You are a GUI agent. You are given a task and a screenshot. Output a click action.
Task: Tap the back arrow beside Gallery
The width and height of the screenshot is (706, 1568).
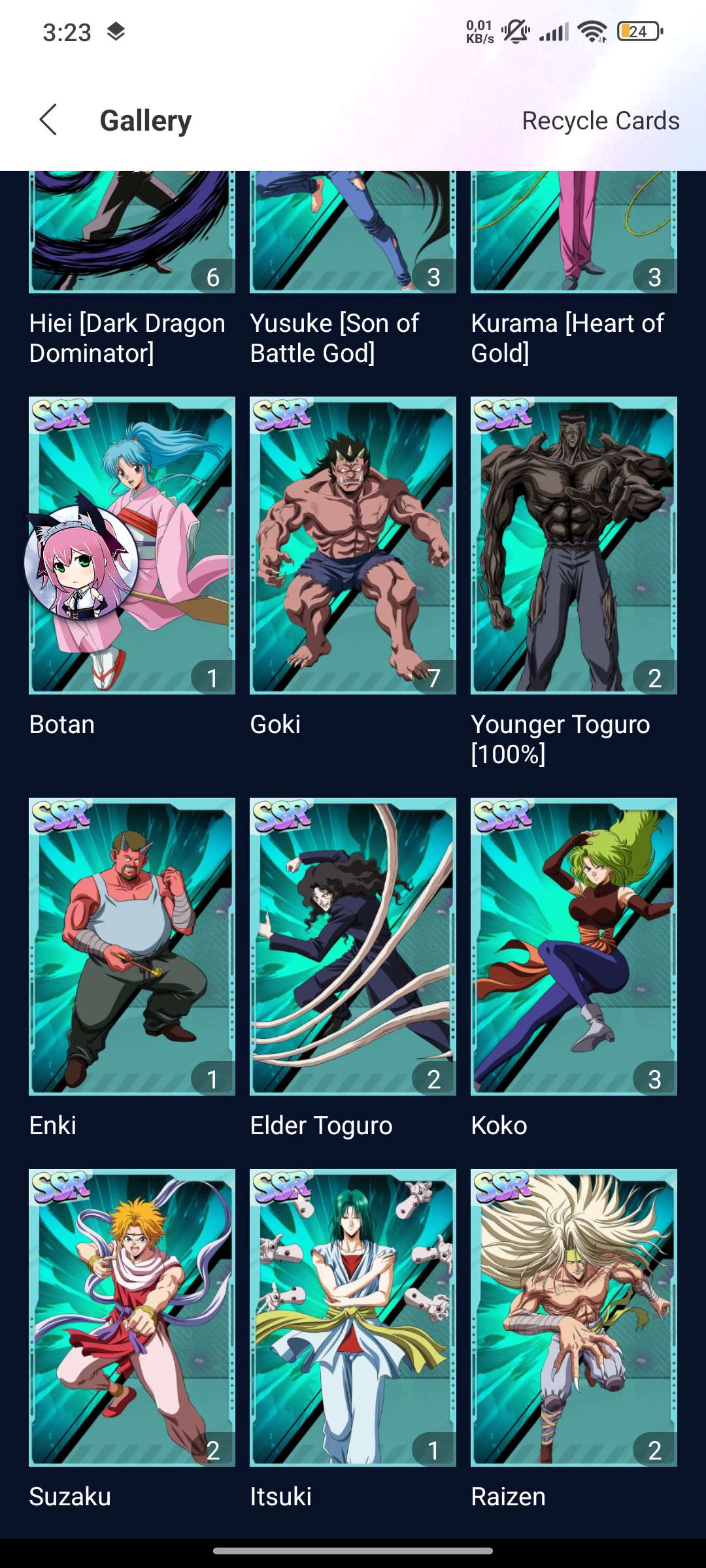click(x=48, y=120)
